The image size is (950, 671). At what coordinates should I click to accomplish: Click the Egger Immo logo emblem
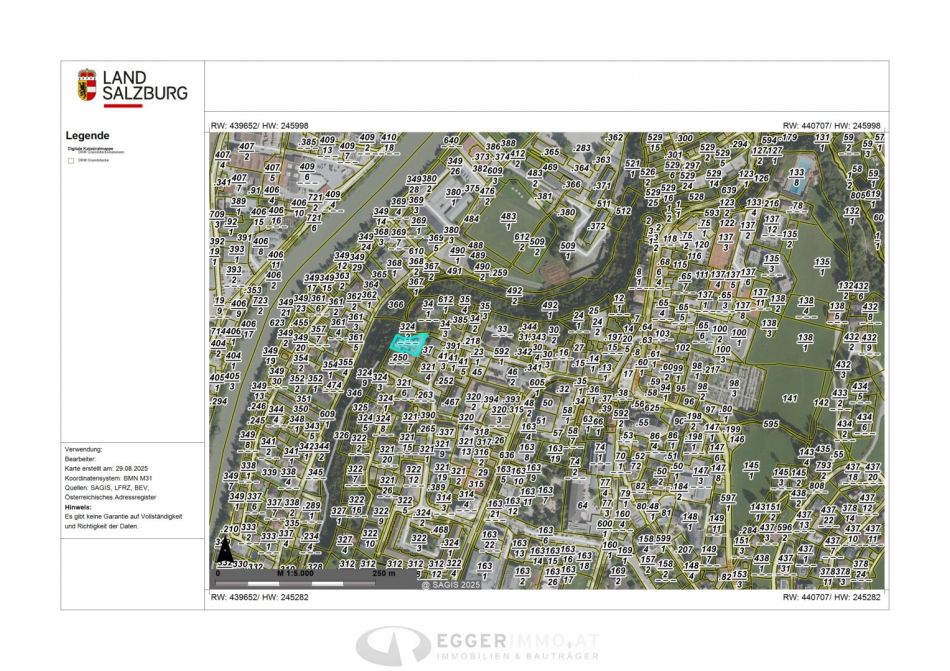click(393, 644)
